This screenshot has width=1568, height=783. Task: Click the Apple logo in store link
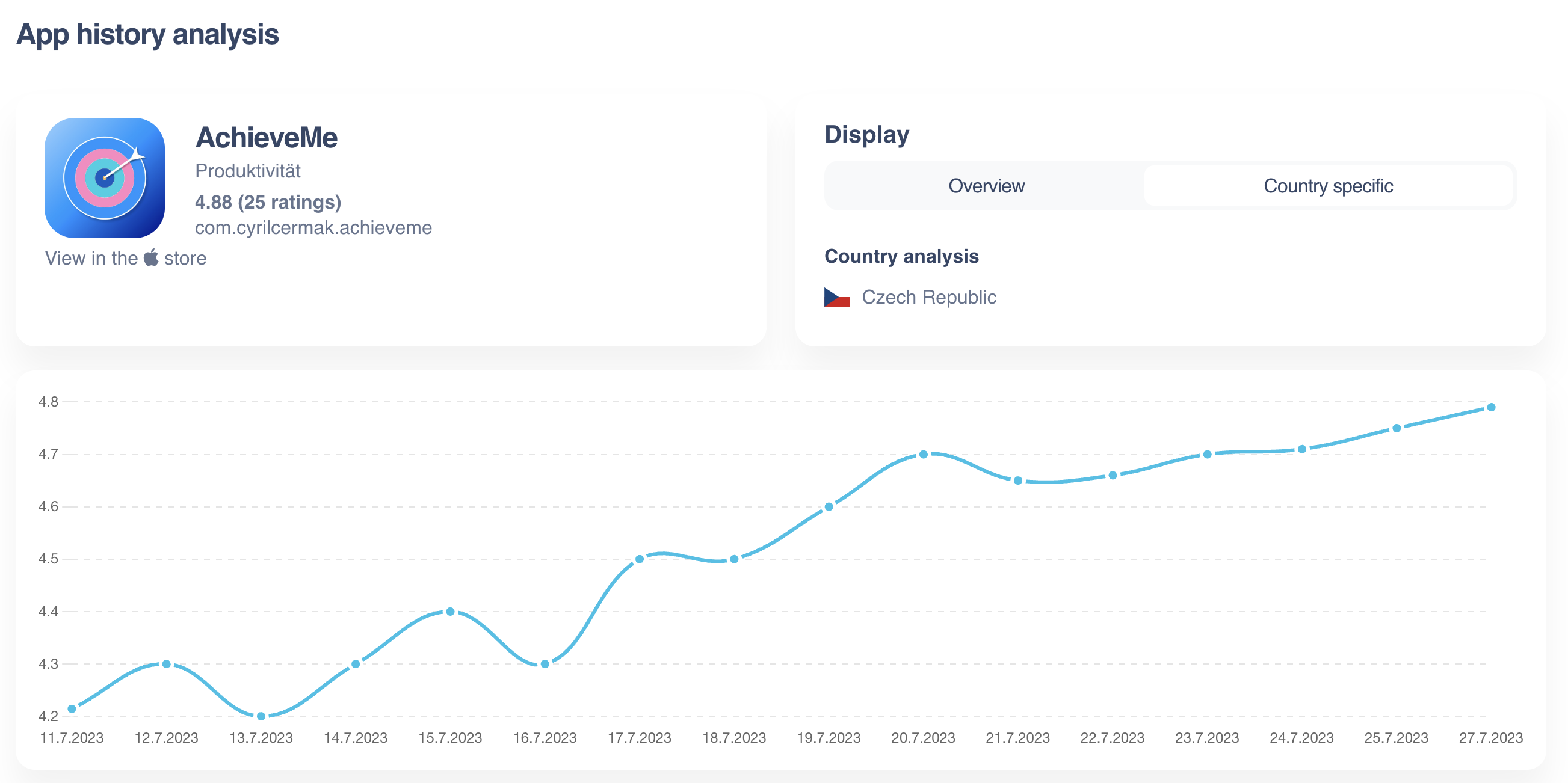(151, 257)
